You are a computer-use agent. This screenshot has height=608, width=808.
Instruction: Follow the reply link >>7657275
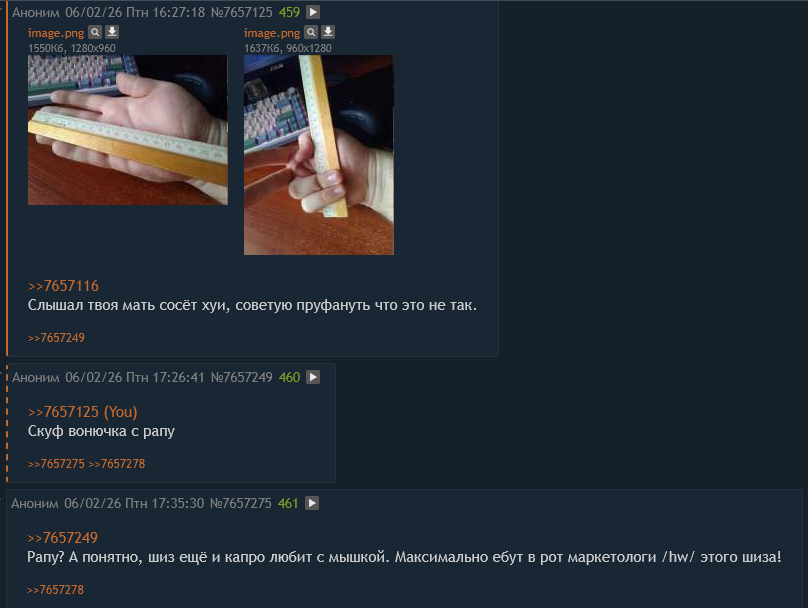[x=56, y=464]
